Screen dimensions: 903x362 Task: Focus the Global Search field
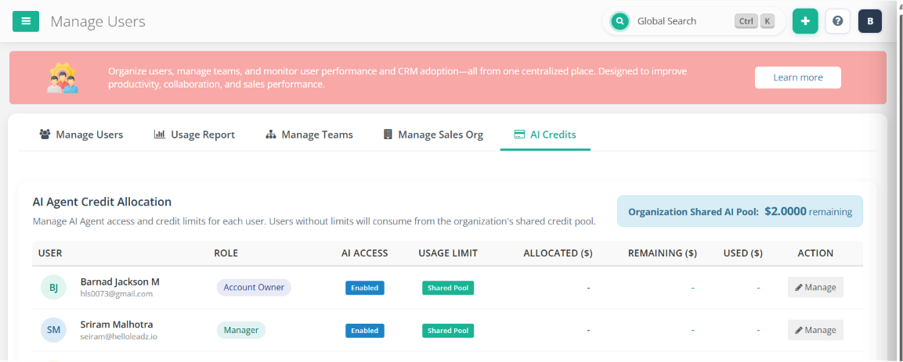pyautogui.click(x=694, y=21)
